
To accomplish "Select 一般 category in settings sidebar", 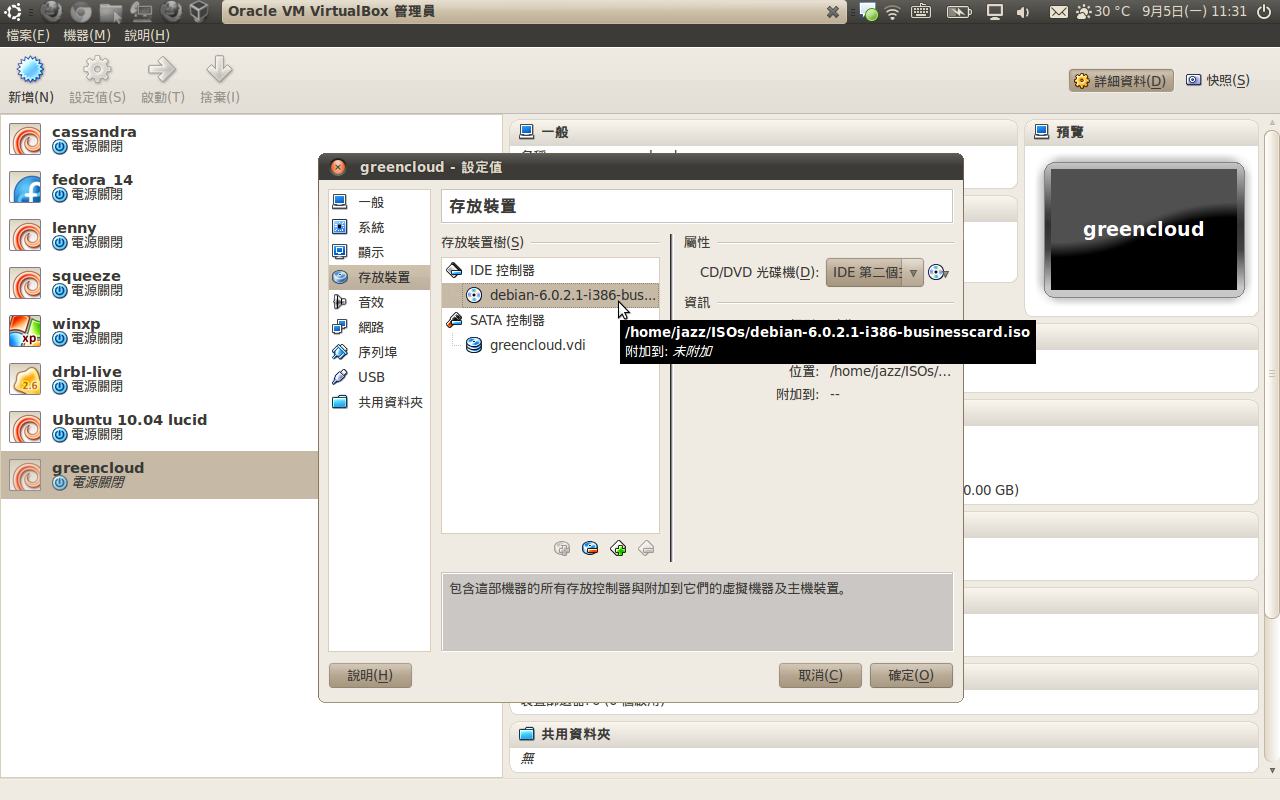I will coord(380,202).
